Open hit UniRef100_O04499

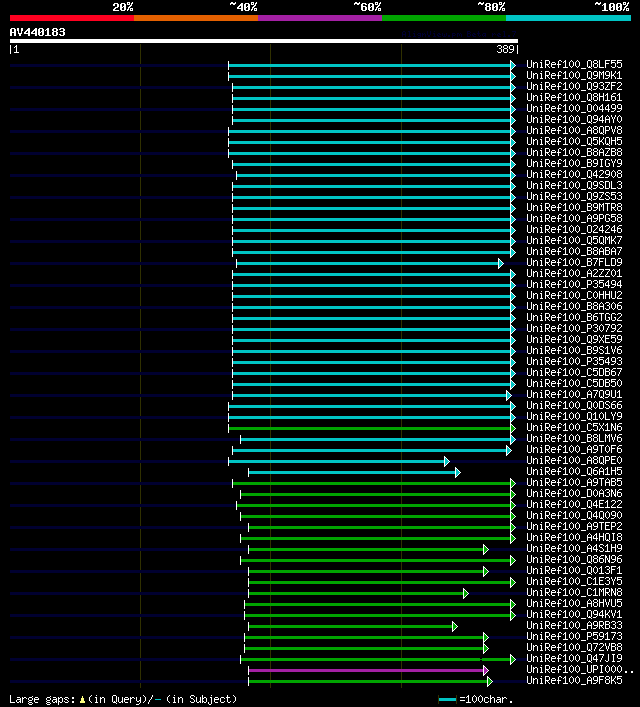coord(574,108)
